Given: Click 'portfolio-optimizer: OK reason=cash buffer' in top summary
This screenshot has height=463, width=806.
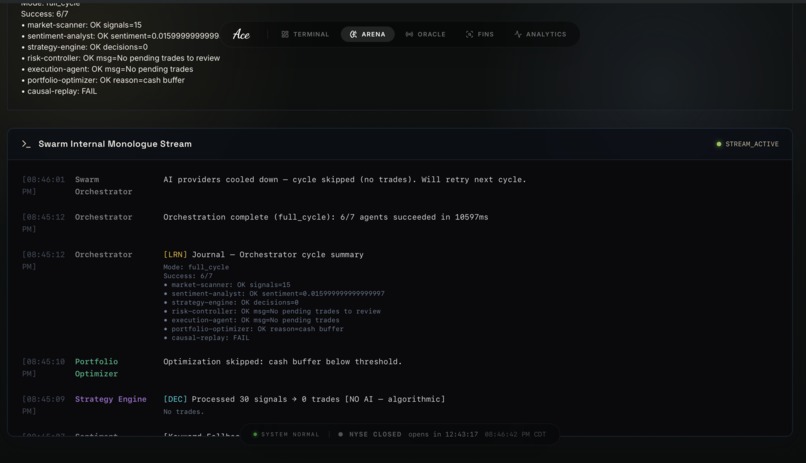Looking at the screenshot, I should pos(103,80).
